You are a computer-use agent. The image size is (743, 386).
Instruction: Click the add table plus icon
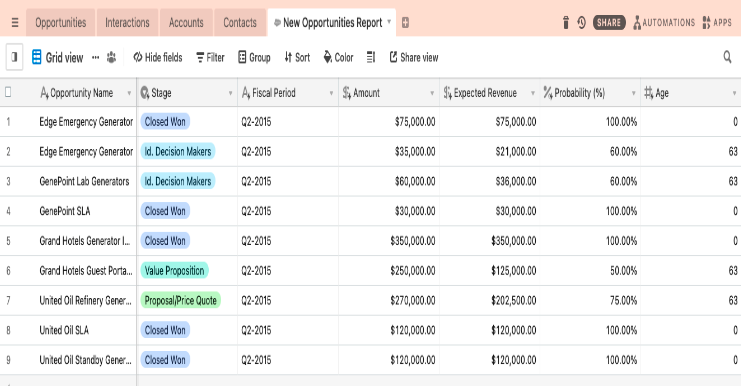pyautogui.click(x=406, y=23)
